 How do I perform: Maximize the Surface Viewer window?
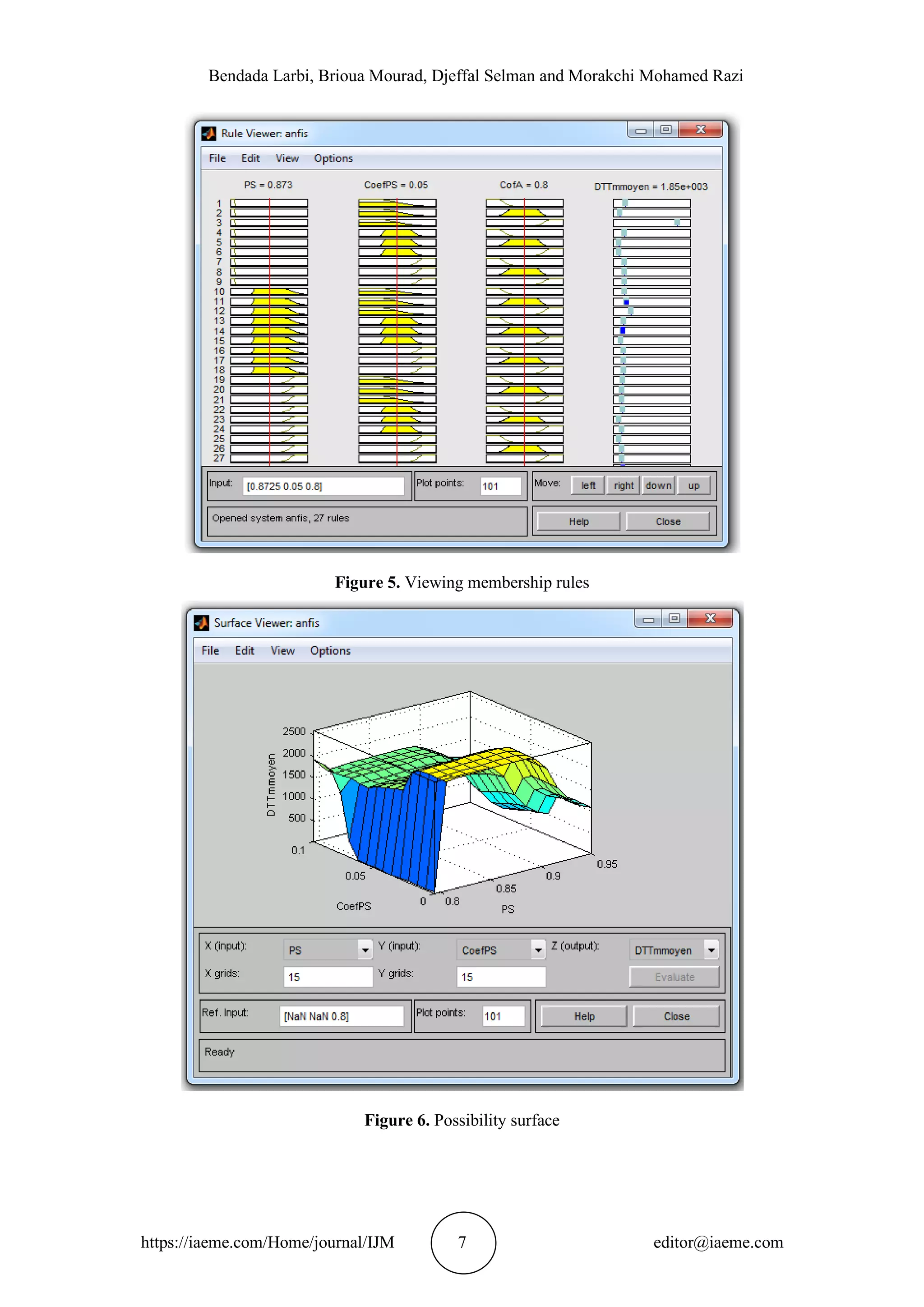tap(674, 619)
